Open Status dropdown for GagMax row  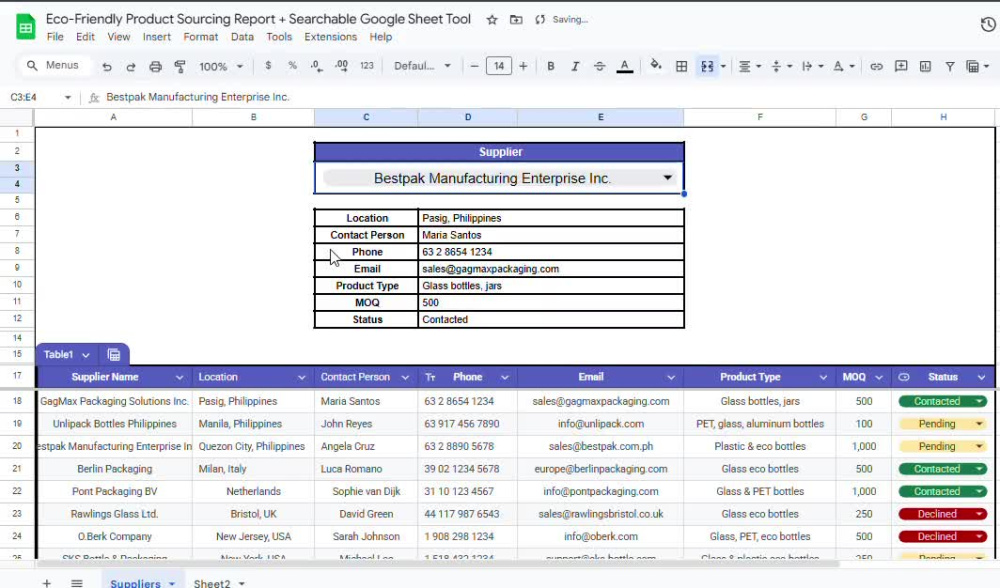tap(979, 401)
